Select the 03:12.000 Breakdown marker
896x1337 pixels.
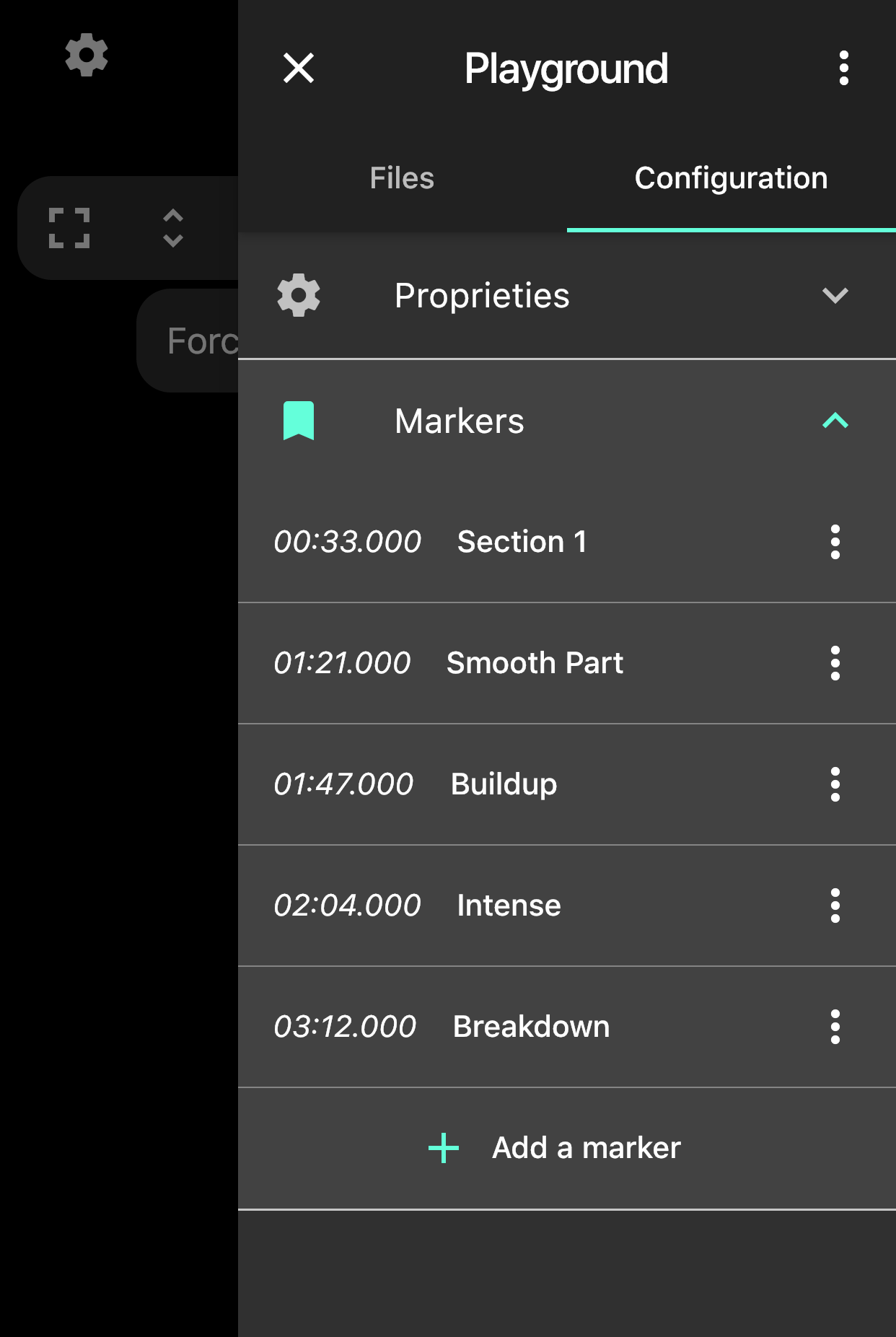pyautogui.click(x=442, y=1027)
